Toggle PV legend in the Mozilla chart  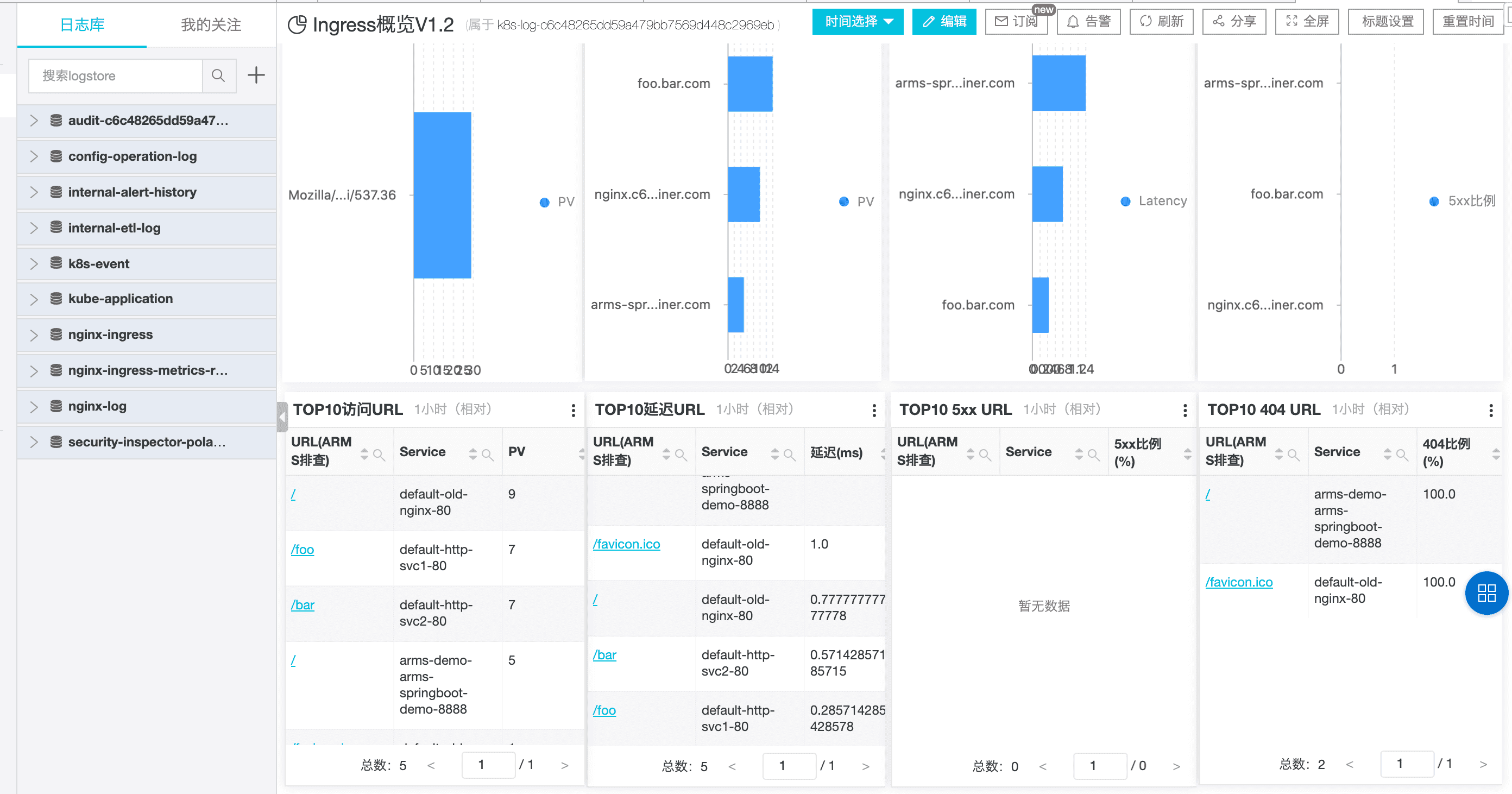click(x=545, y=203)
